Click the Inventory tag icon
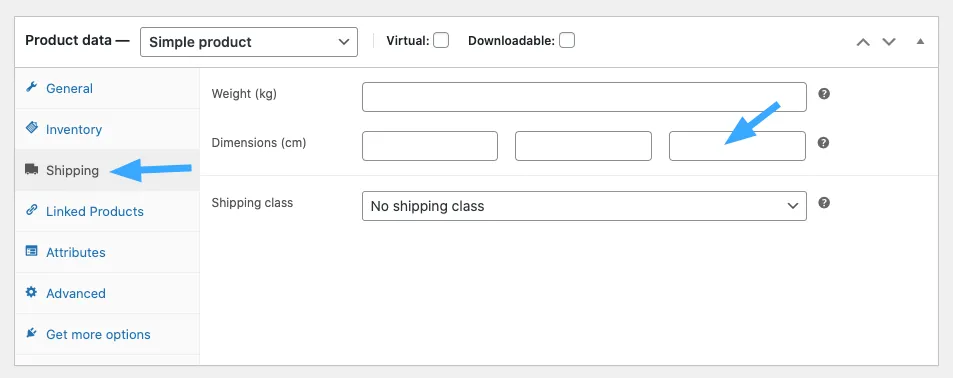Viewport: 953px width, 378px height. pyautogui.click(x=31, y=128)
